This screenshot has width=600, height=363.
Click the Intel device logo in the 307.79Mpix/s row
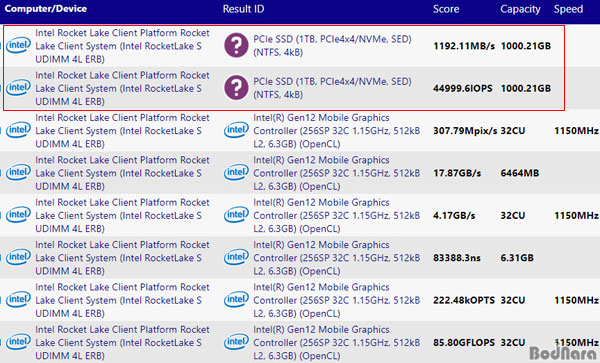pyautogui.click(x=18, y=130)
